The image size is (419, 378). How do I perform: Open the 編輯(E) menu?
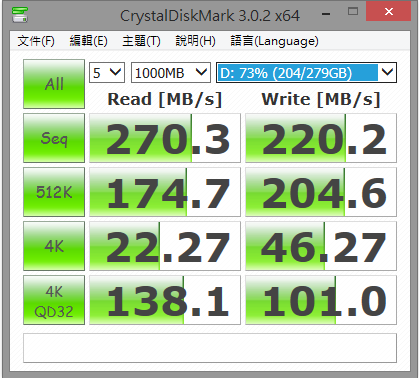coord(89,41)
